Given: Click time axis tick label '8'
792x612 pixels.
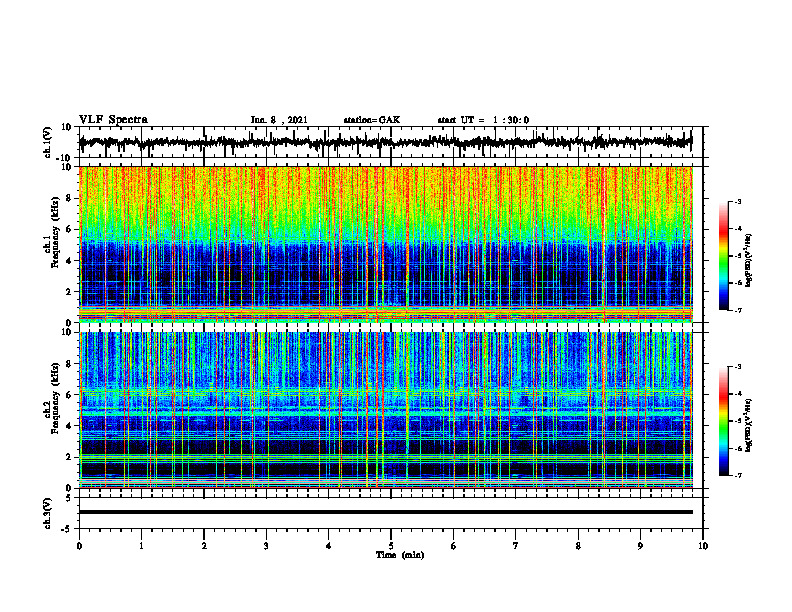Looking at the screenshot, I should coord(578,546).
